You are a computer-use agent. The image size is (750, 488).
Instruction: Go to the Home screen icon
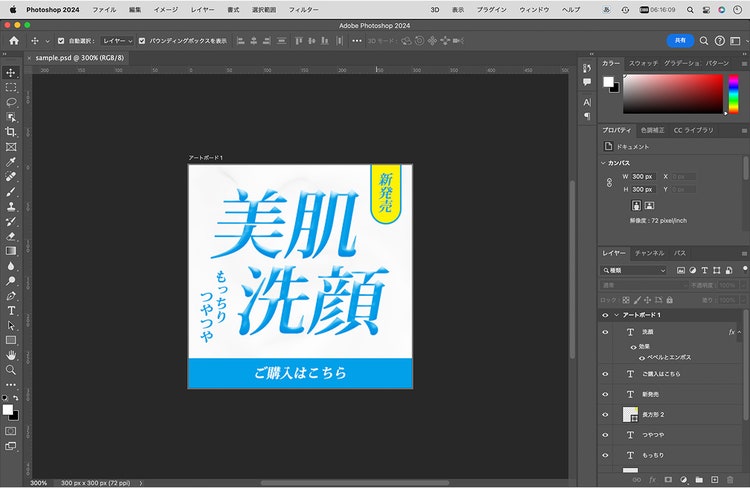click(x=14, y=41)
